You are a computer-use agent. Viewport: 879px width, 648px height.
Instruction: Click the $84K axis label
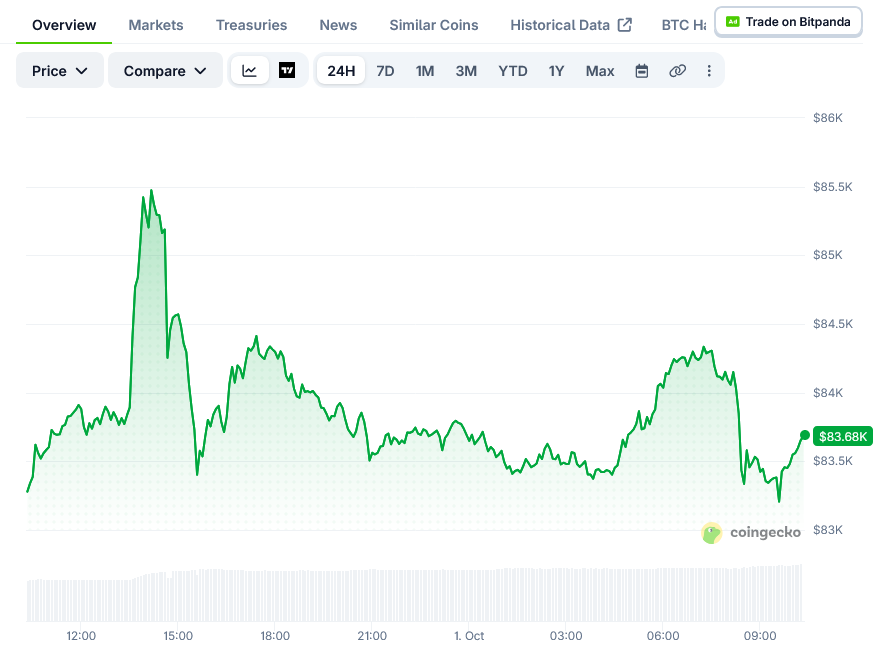coord(828,393)
